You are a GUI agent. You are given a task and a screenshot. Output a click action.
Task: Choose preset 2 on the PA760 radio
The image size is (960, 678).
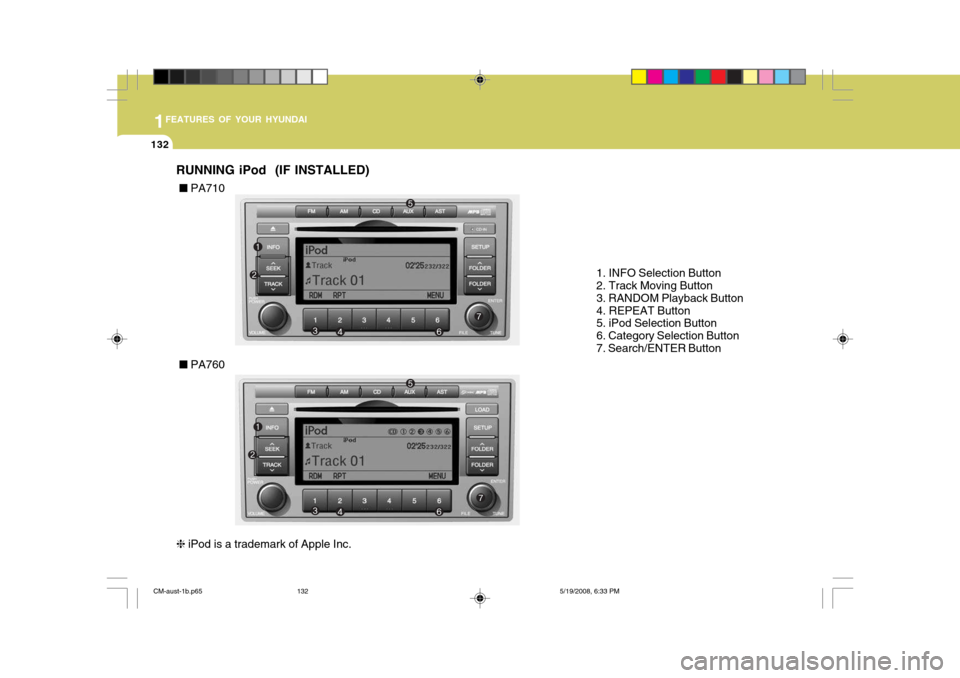pyautogui.click(x=340, y=501)
